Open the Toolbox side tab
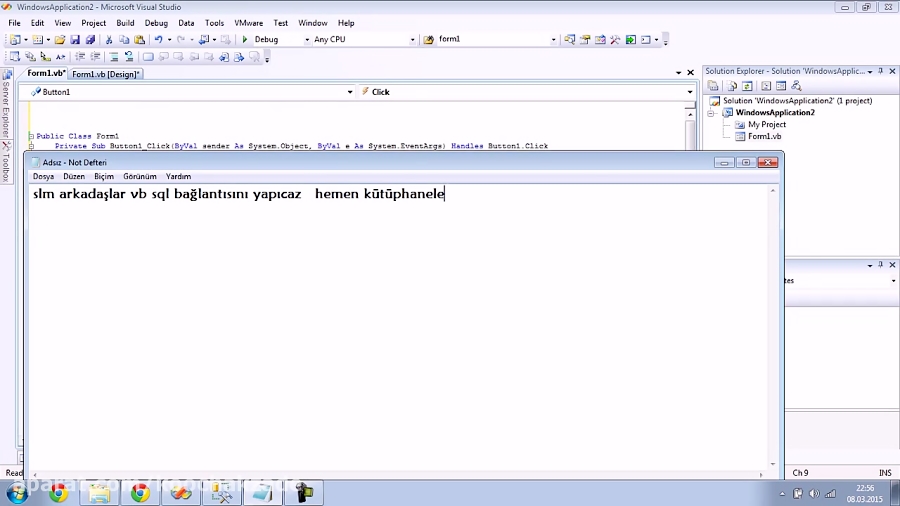900x506 pixels. pos(6,162)
